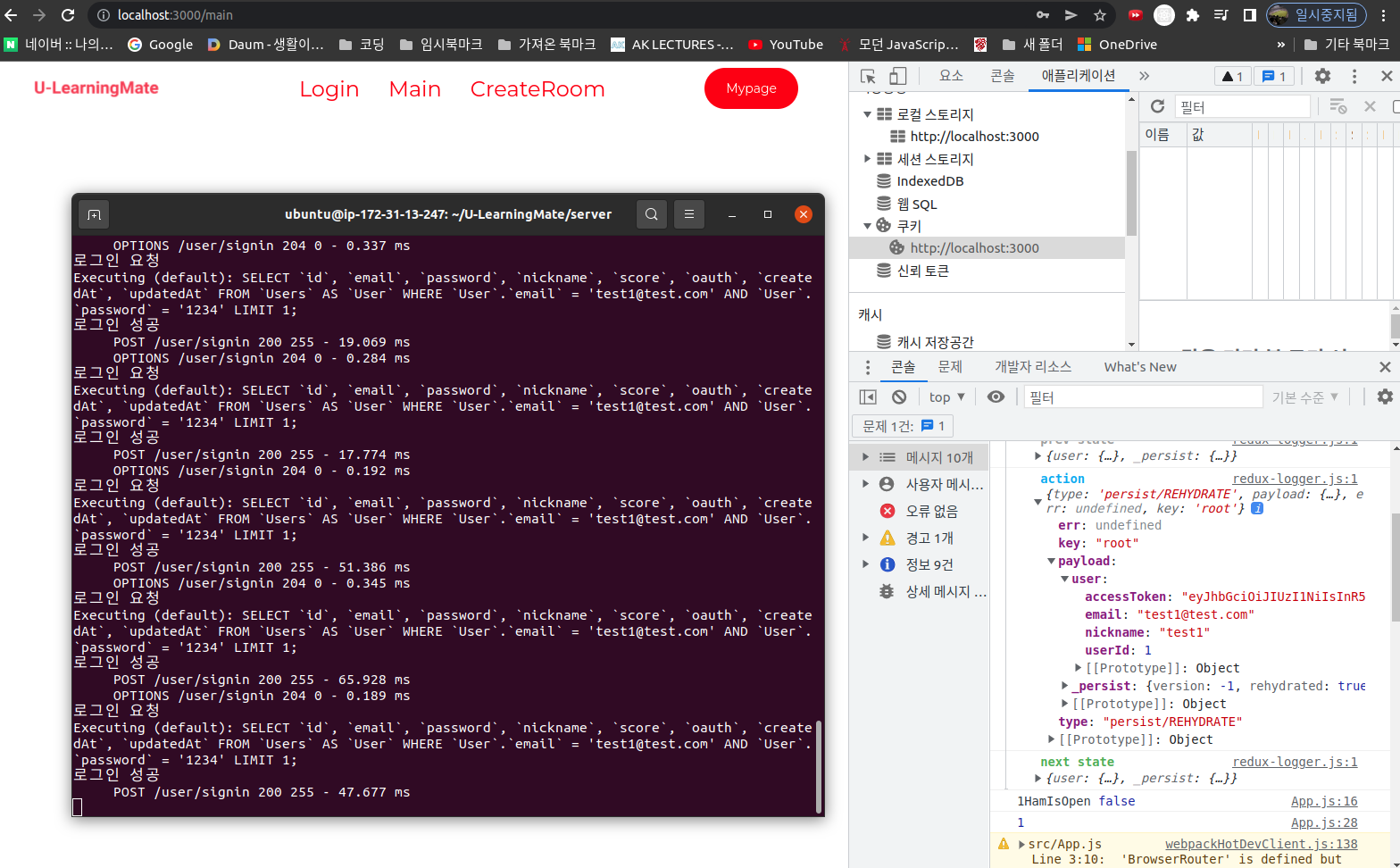Open the App.js:16 source link

pos(1324,801)
